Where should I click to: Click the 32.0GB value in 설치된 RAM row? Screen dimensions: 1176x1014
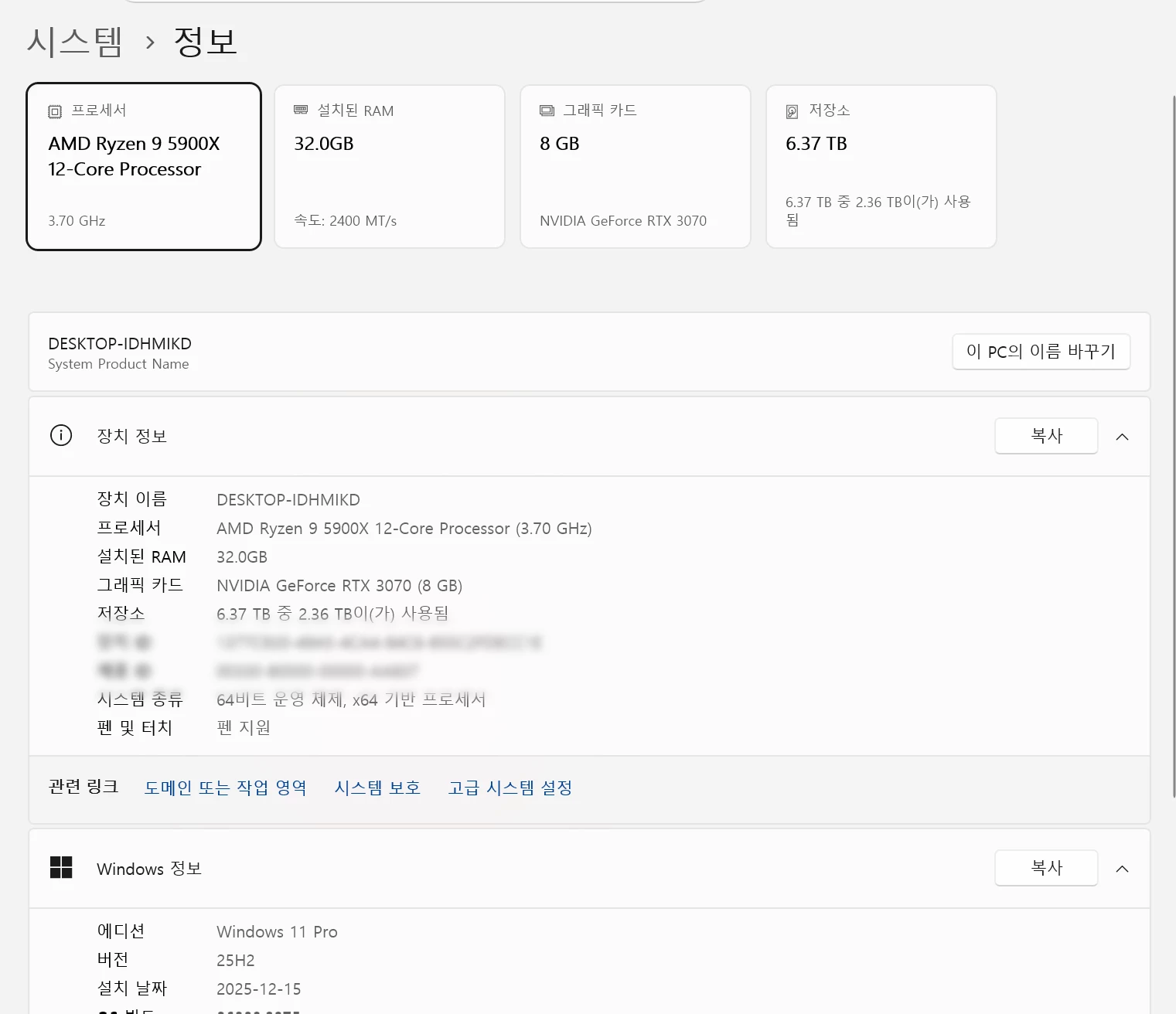(x=242, y=557)
